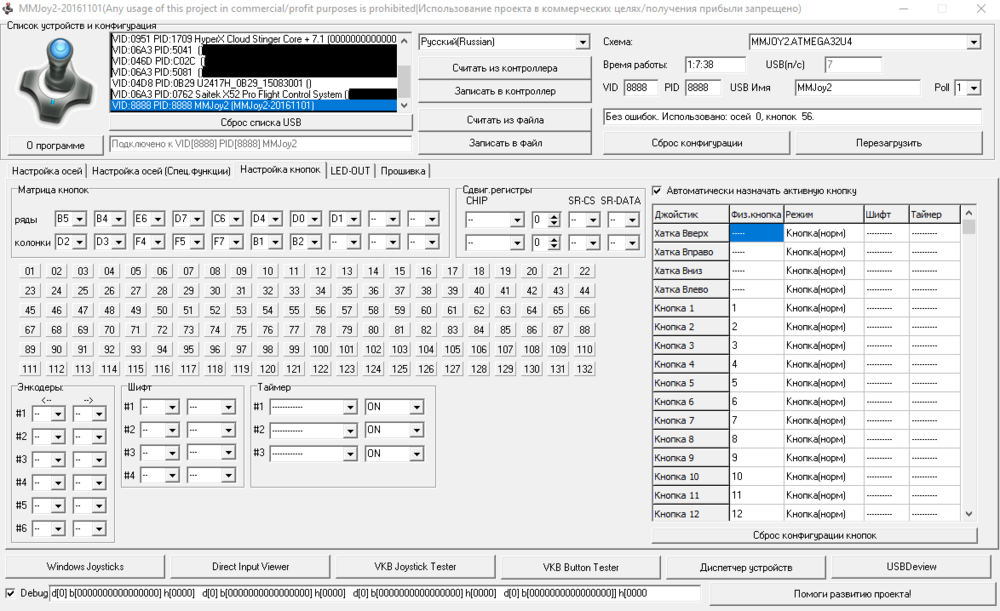Viewport: 1000px width, 611px height.
Task: Open the Прошивка tab
Action: click(403, 170)
